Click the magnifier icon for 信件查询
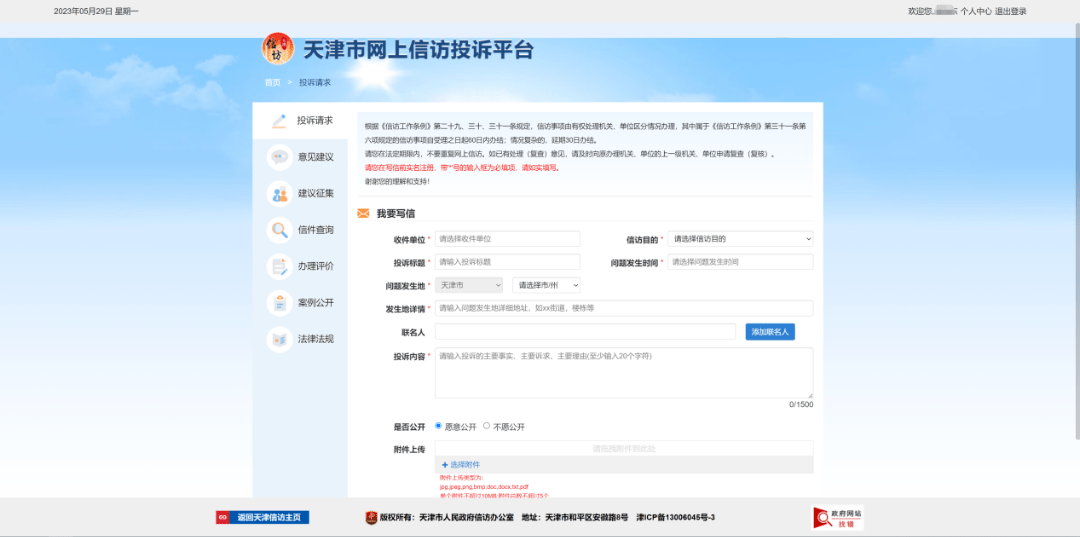 point(280,230)
